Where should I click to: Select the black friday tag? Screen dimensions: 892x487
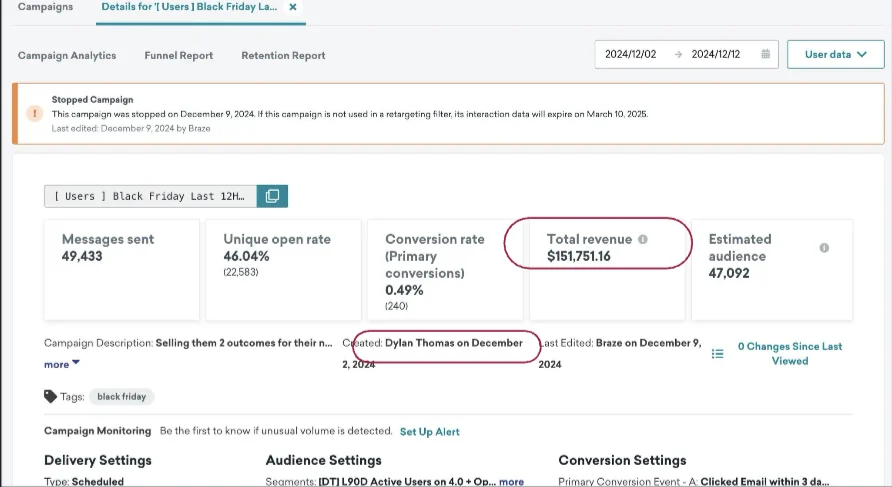point(121,397)
